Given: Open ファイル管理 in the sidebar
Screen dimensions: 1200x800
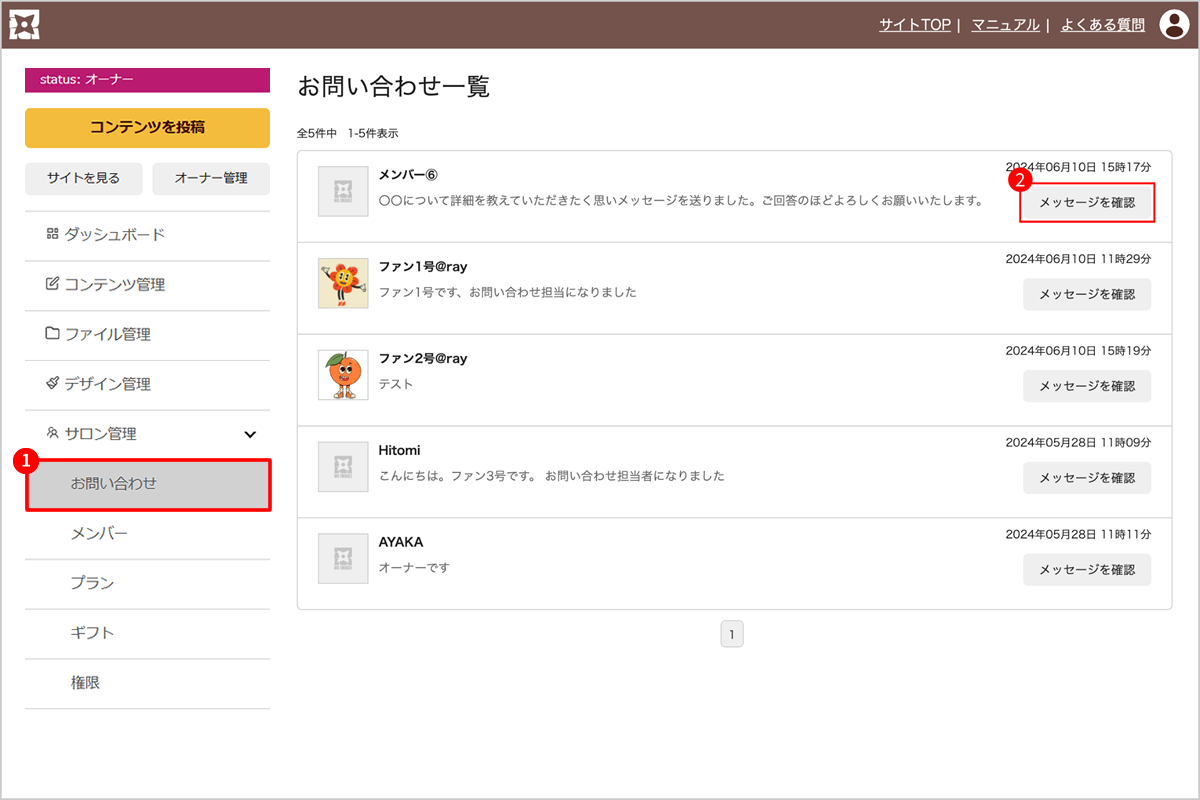Looking at the screenshot, I should click(107, 334).
